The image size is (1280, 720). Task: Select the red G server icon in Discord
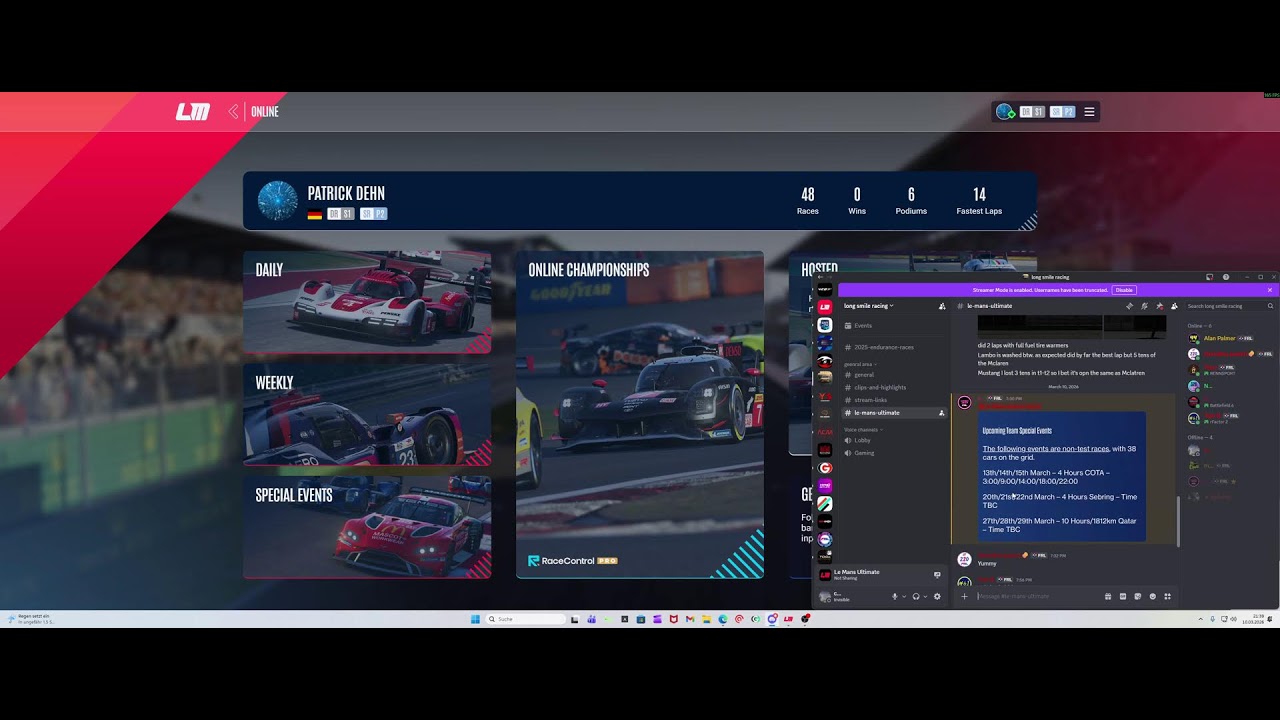point(825,467)
